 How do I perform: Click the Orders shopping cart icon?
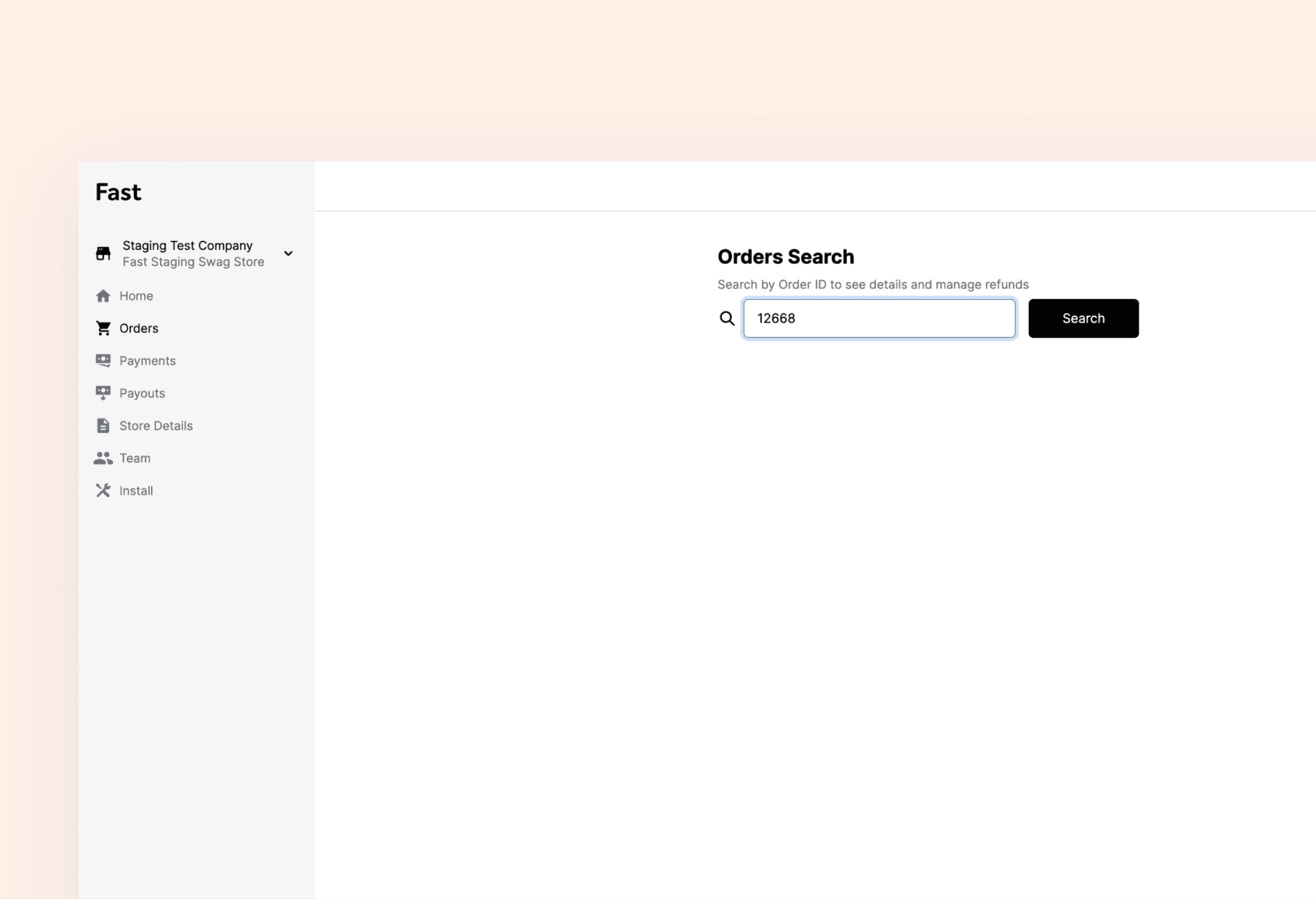coord(103,328)
